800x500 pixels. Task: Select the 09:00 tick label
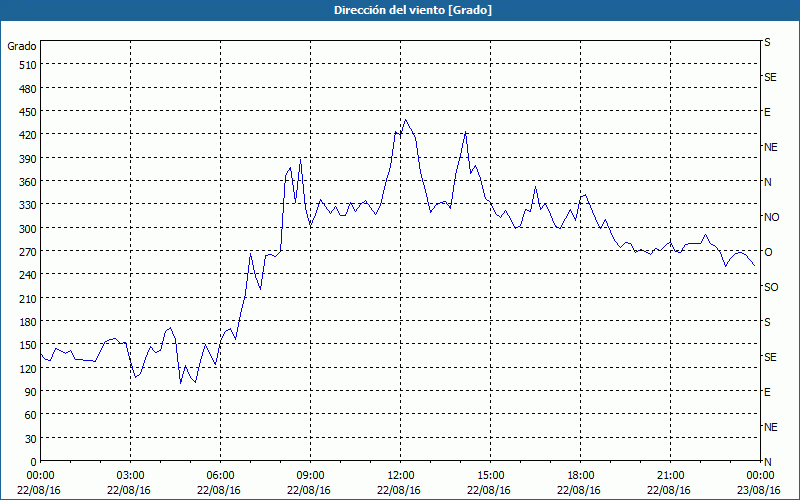click(310, 476)
